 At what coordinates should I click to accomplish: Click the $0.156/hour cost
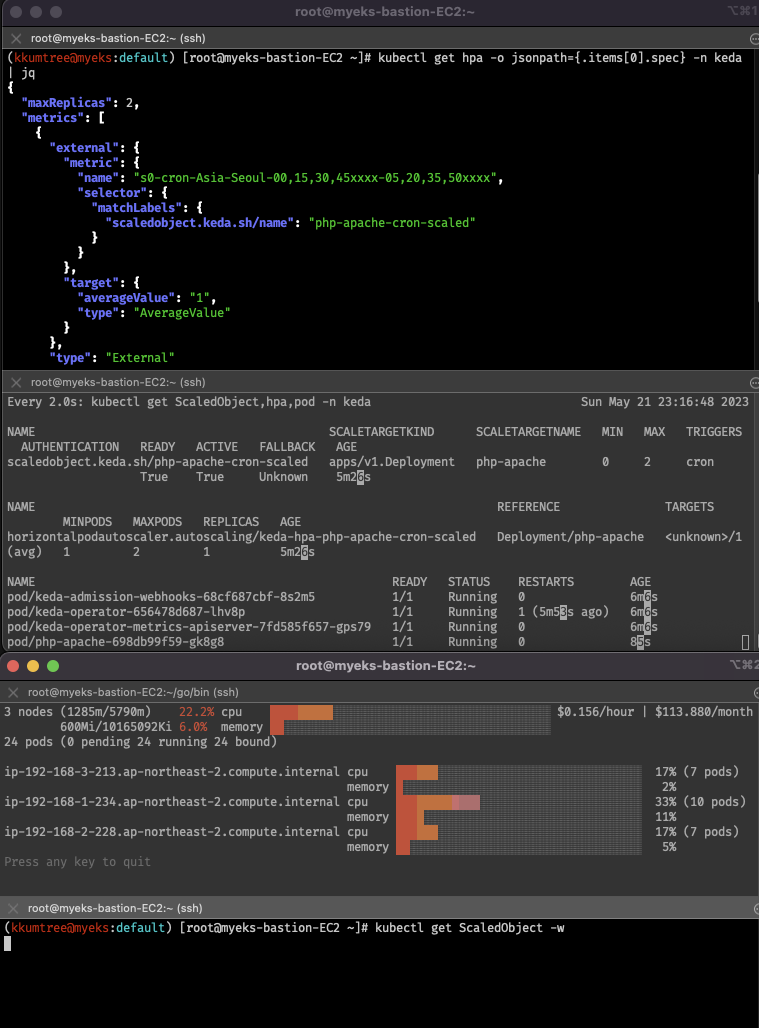[596, 712]
